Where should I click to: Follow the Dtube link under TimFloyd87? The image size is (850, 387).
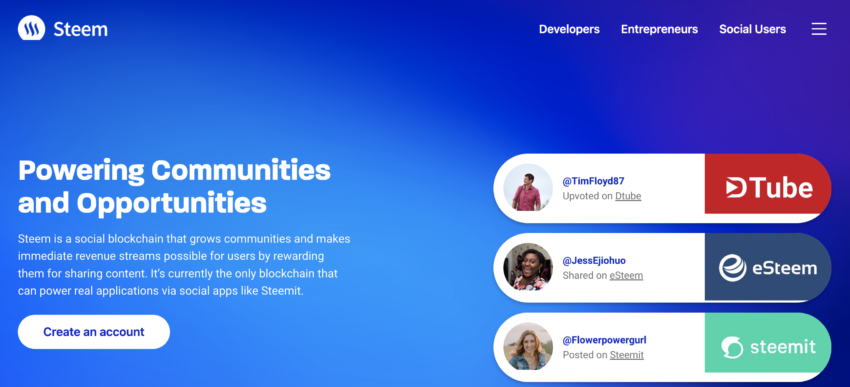(x=628, y=196)
